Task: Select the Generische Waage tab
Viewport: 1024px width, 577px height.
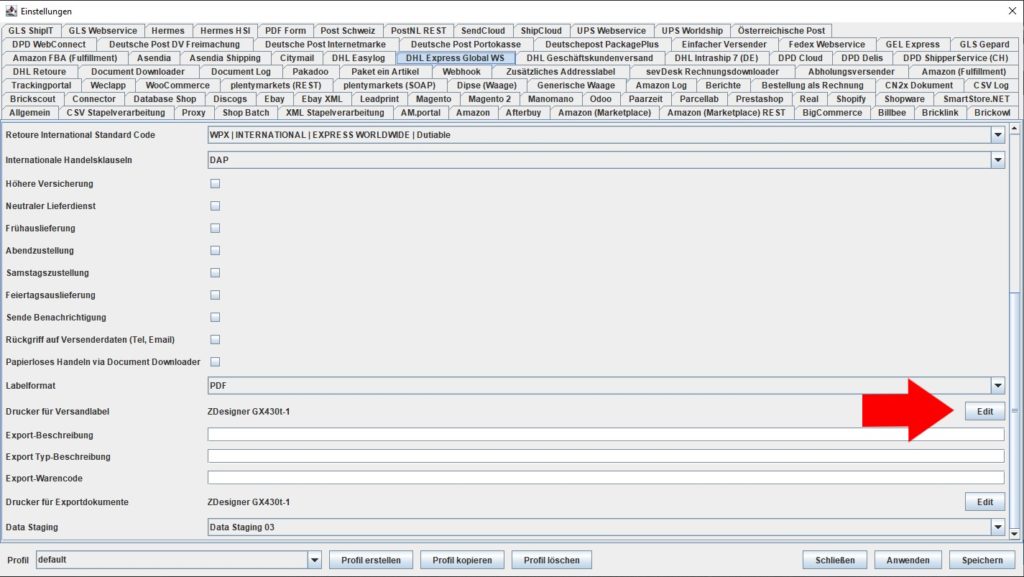Action: (x=576, y=86)
